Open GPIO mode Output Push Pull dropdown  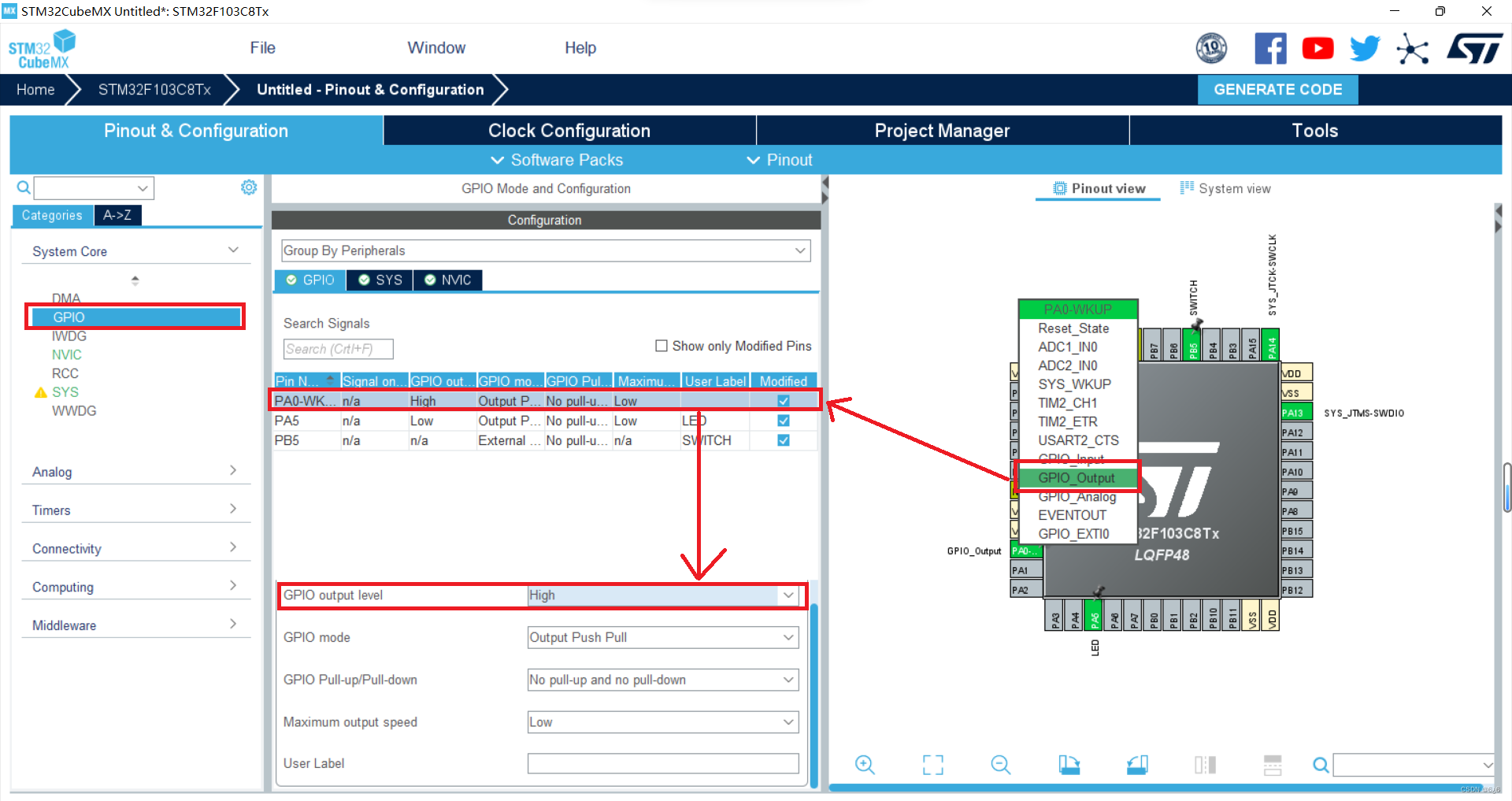pos(663,637)
